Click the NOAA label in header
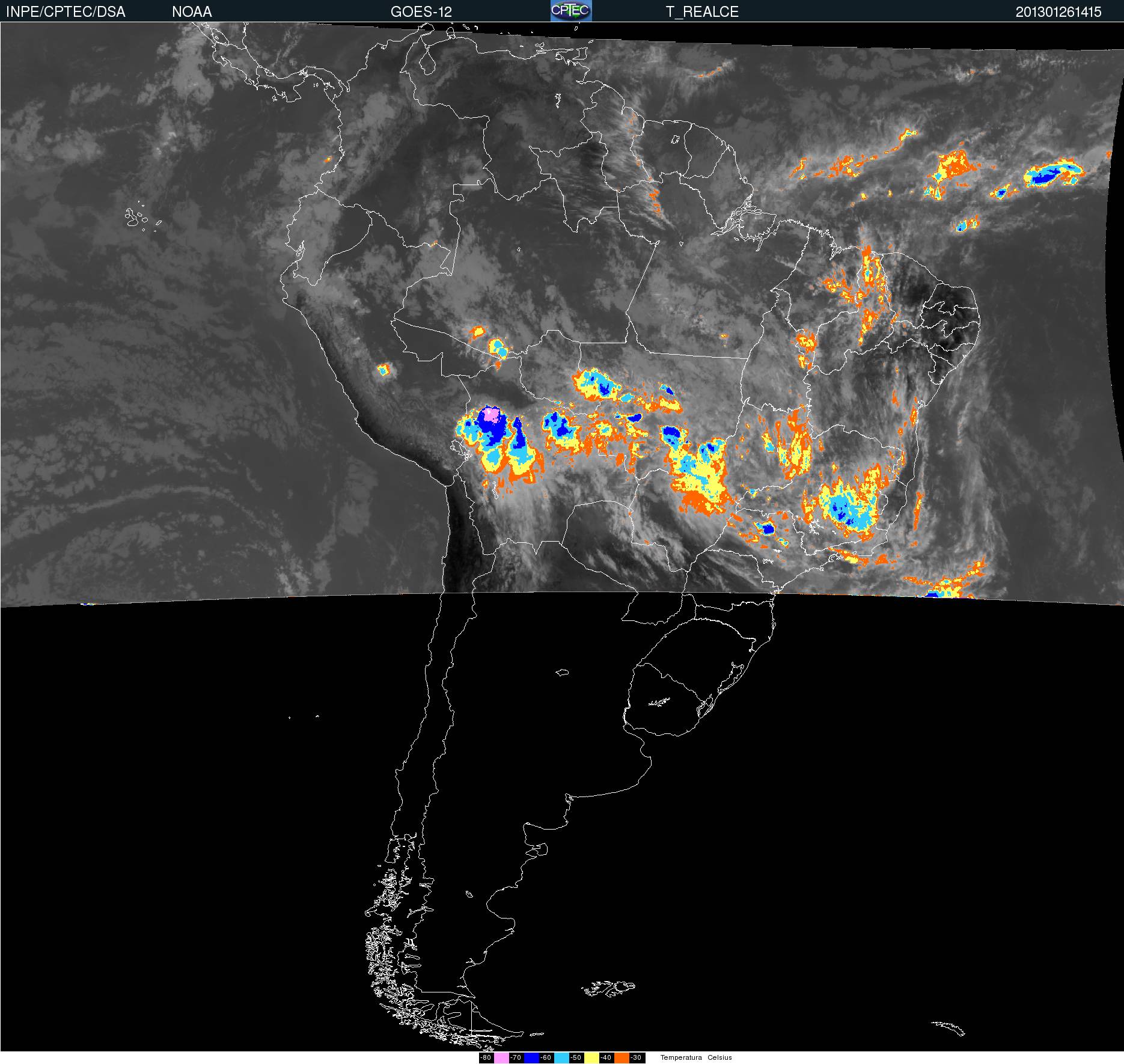Image resolution: width=1124 pixels, height=1064 pixels. click(192, 12)
